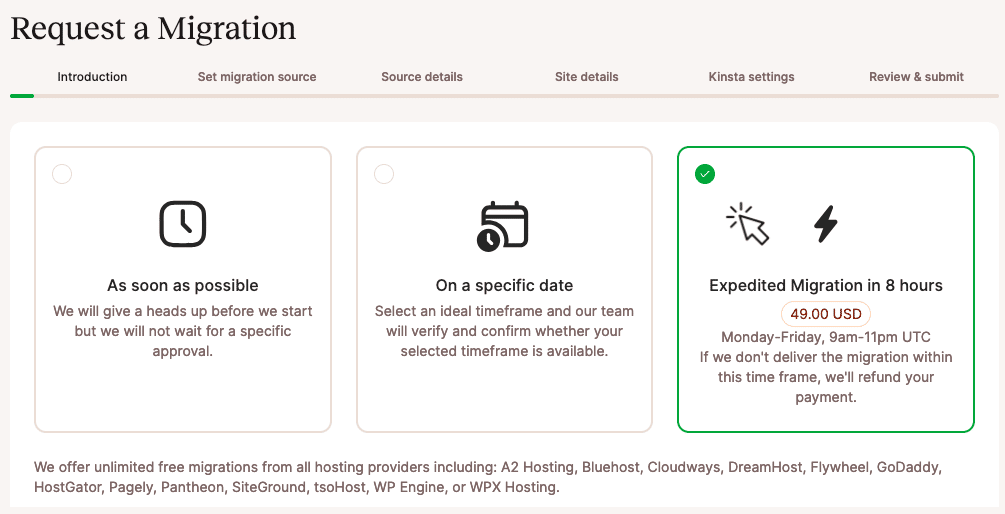The width and height of the screenshot is (1005, 514).
Task: Open the Site details step
Action: tap(586, 77)
